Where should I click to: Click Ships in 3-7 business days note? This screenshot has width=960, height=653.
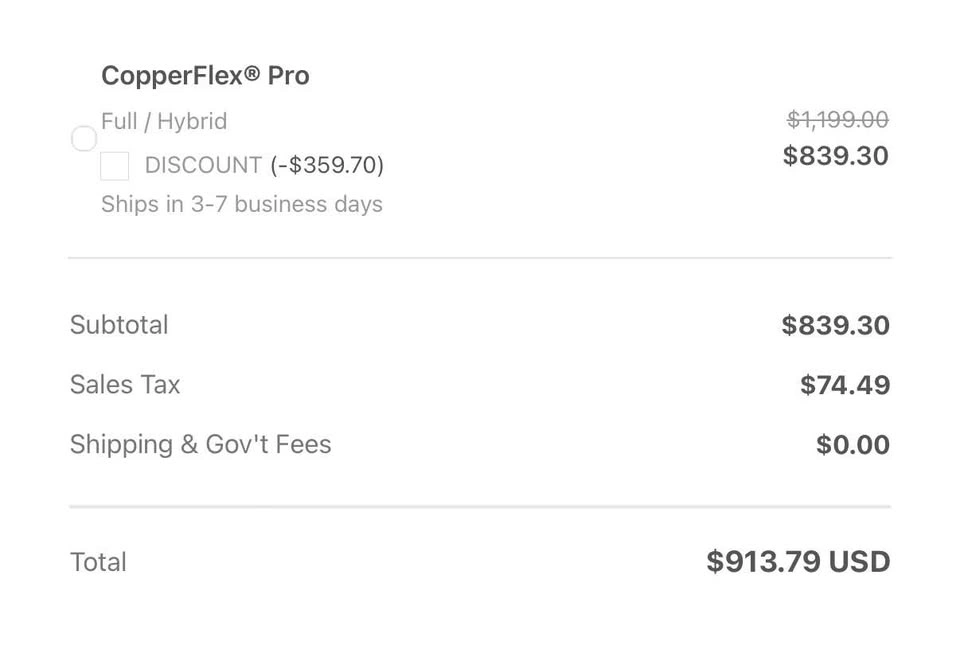pyautogui.click(x=242, y=204)
